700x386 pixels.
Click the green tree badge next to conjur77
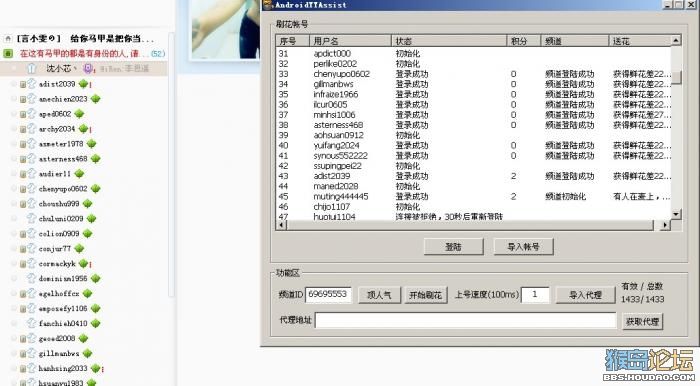pyautogui.click(x=79, y=249)
